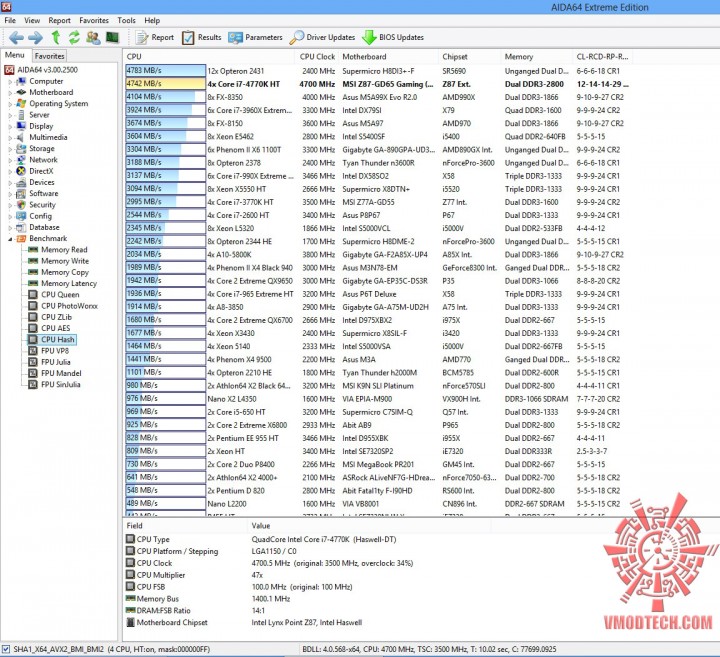Select the Nano X2 L4350 row

[377, 399]
